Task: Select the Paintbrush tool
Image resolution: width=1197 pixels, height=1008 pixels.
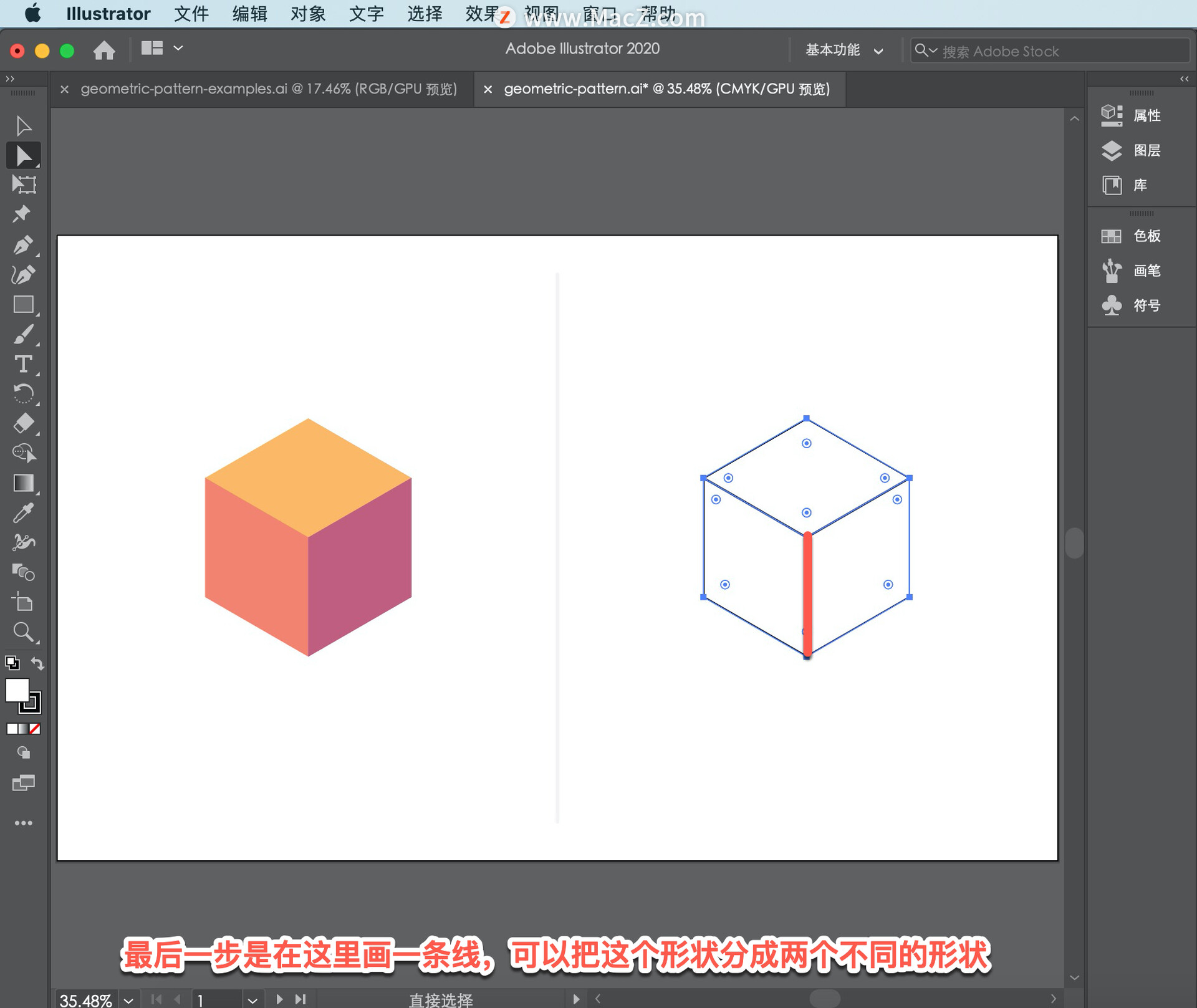Action: [23, 334]
